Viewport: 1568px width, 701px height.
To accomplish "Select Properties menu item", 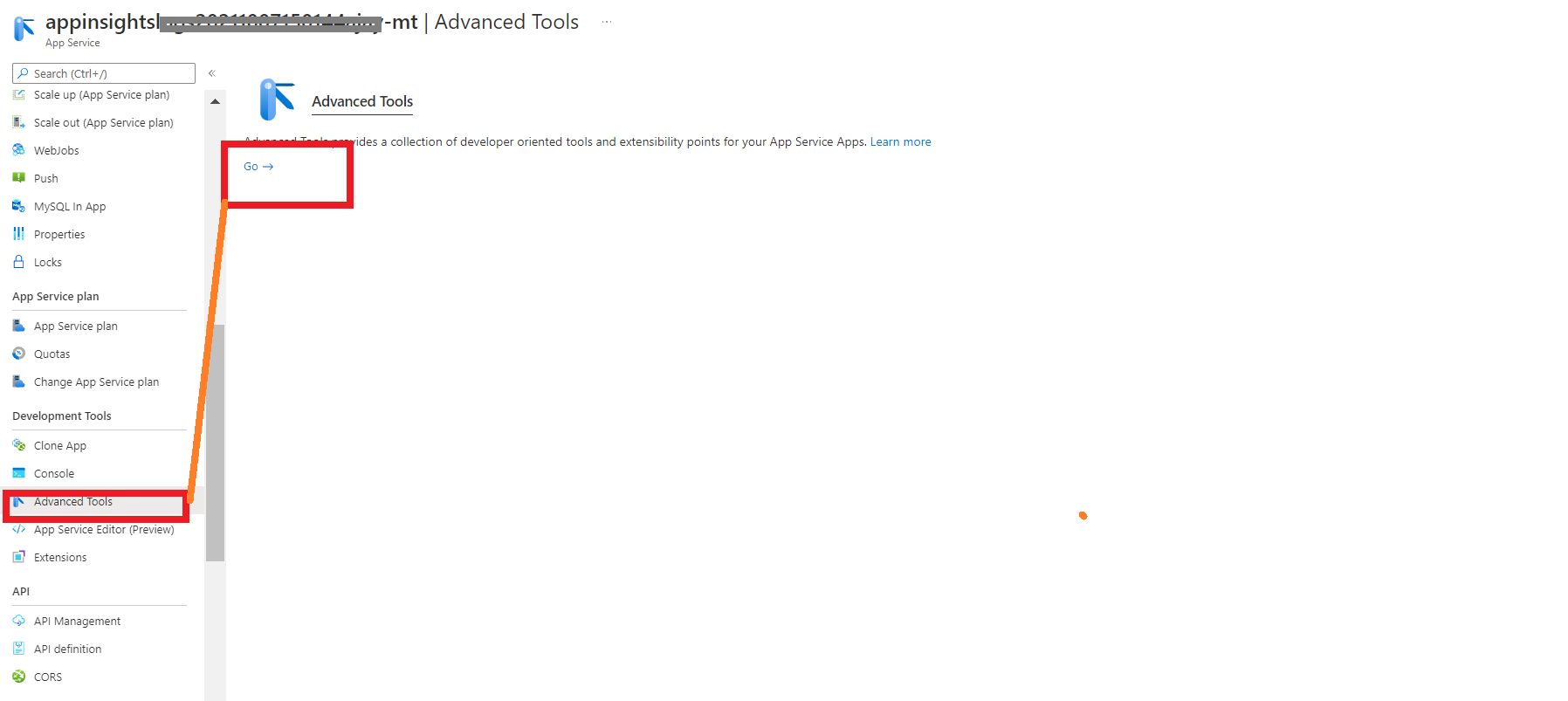I will [59, 234].
